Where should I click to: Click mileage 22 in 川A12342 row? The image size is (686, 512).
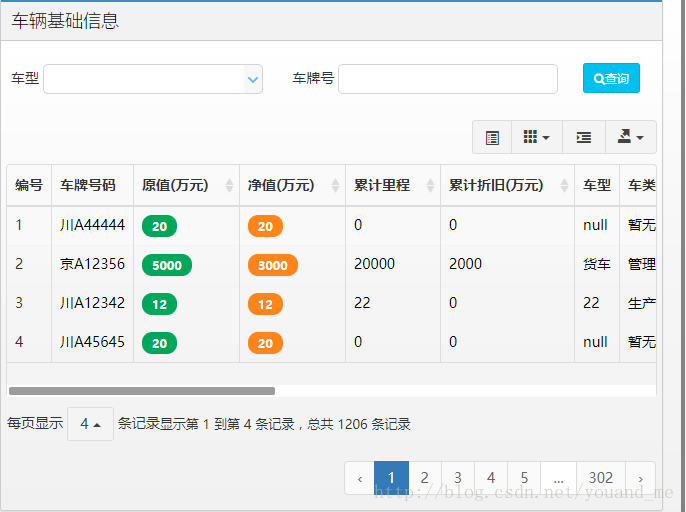362,303
